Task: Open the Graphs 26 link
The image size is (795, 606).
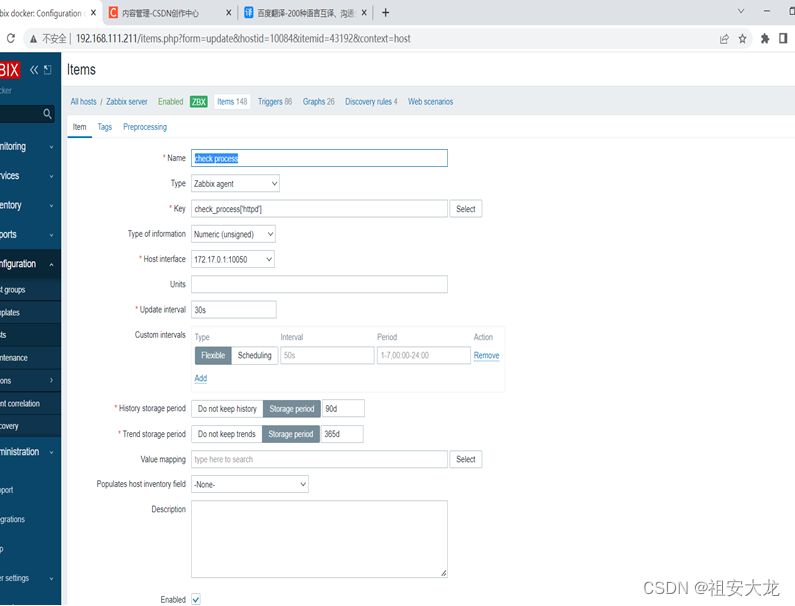Action: coord(318,101)
